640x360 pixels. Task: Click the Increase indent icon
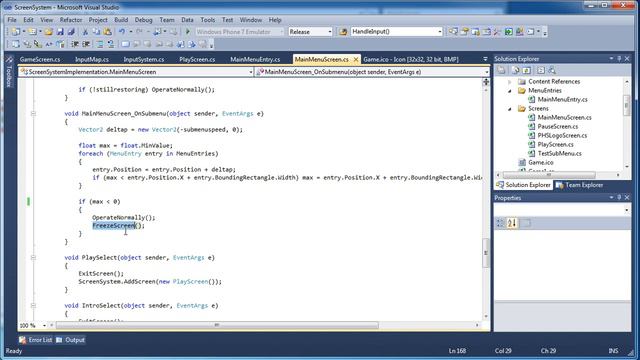[x=86, y=44]
